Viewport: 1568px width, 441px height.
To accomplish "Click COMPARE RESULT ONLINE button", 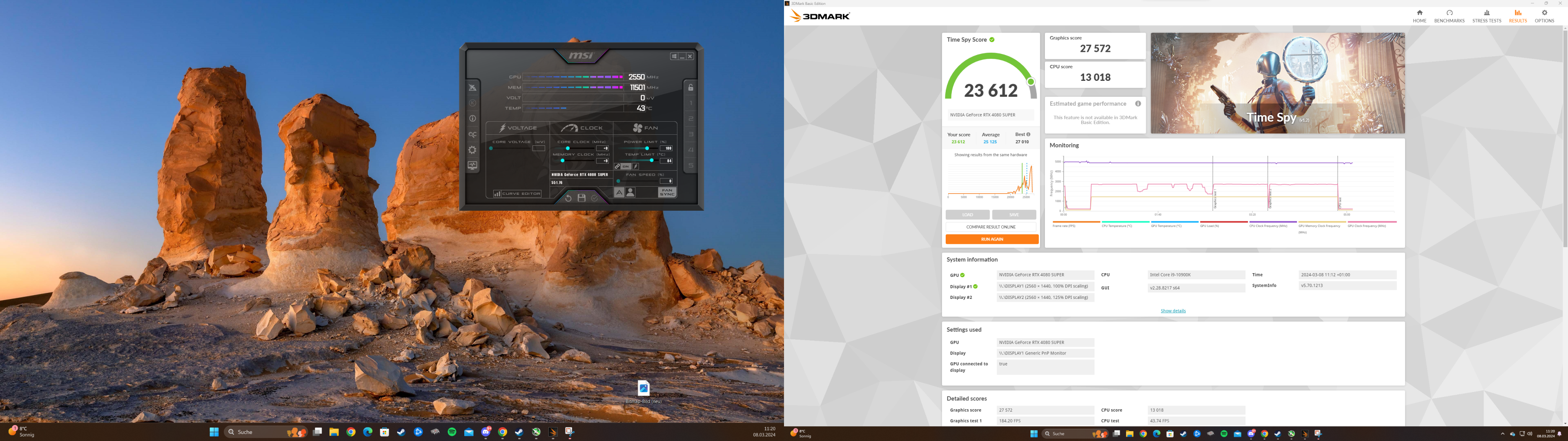I will point(991,227).
